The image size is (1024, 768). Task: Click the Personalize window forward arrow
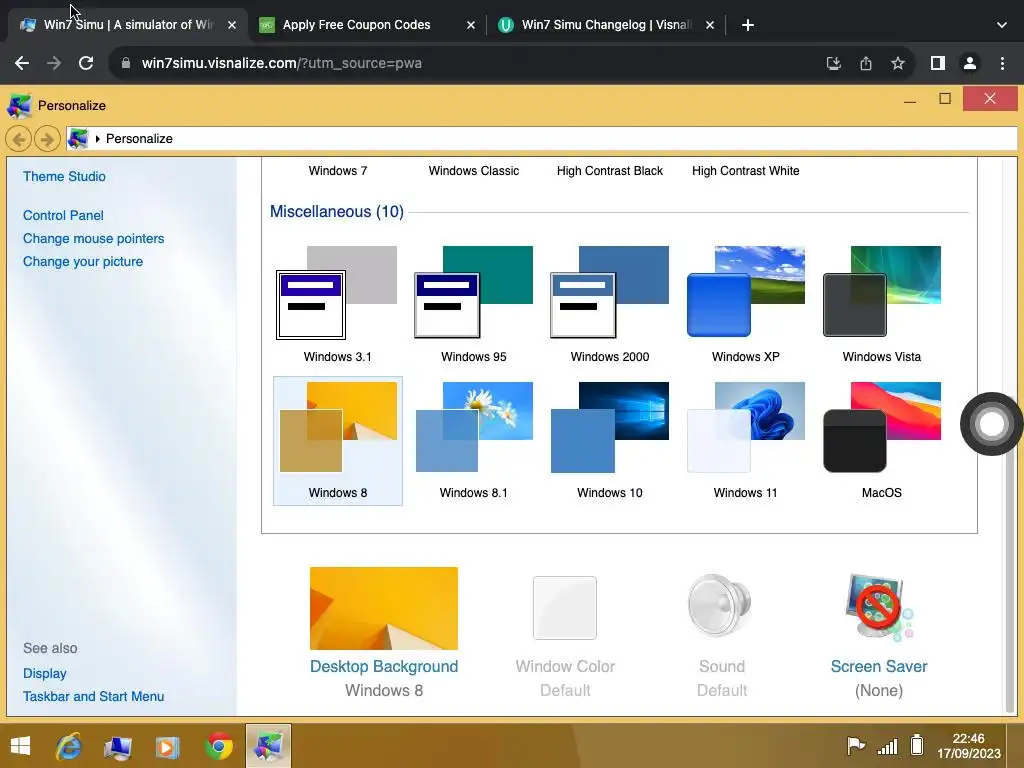point(47,138)
